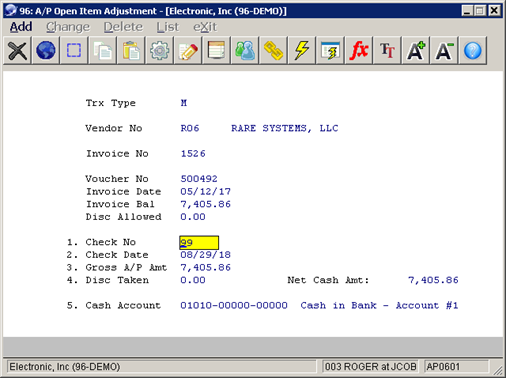Click vendor name RARE SYSTEMS, LLC
Image resolution: width=506 pixels, height=378 pixels.
tap(285, 128)
